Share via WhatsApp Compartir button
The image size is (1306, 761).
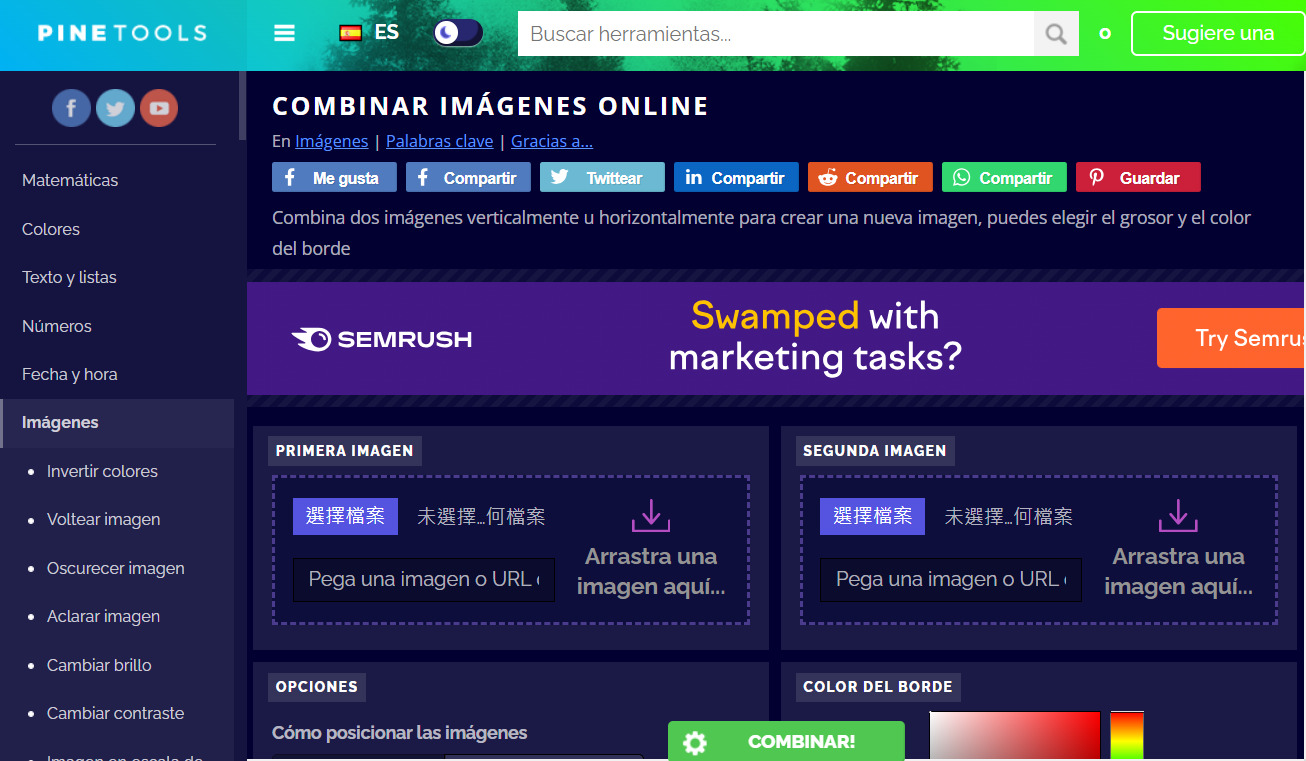[x=1003, y=178]
